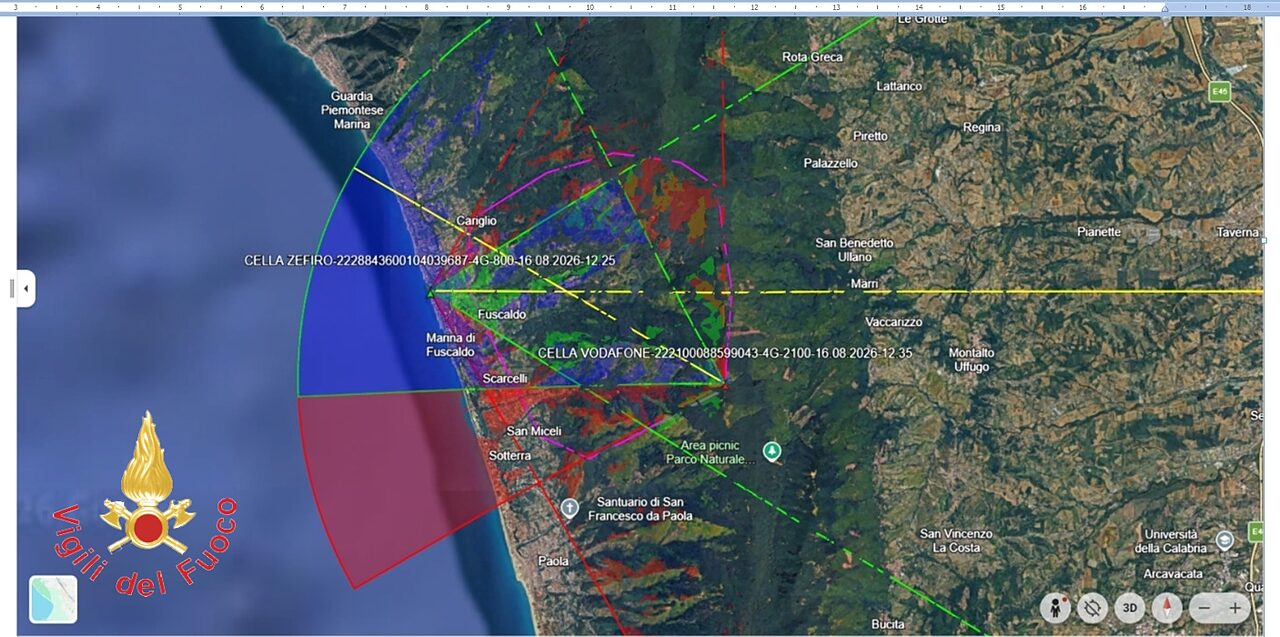Screen dimensions: 1280x637
Task: Click the Fuscaldo place label
Action: (x=502, y=314)
